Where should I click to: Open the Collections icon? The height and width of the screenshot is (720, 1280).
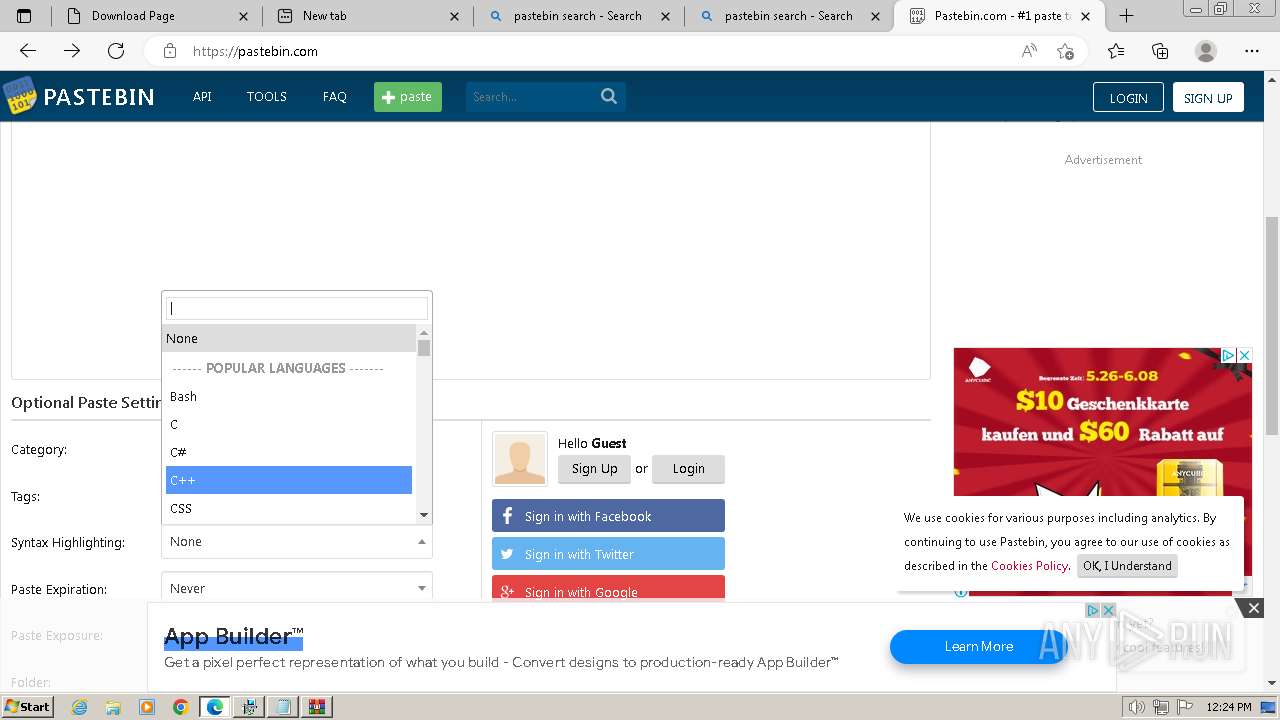point(1160,51)
